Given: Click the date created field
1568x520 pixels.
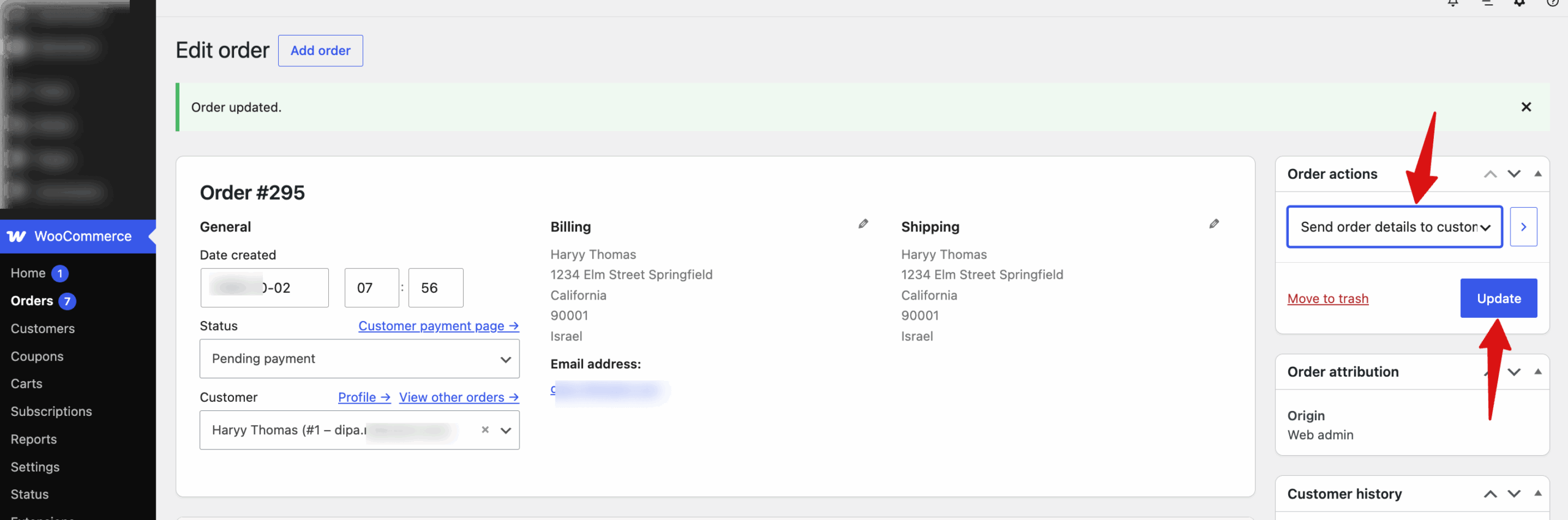Looking at the screenshot, I should [x=265, y=288].
